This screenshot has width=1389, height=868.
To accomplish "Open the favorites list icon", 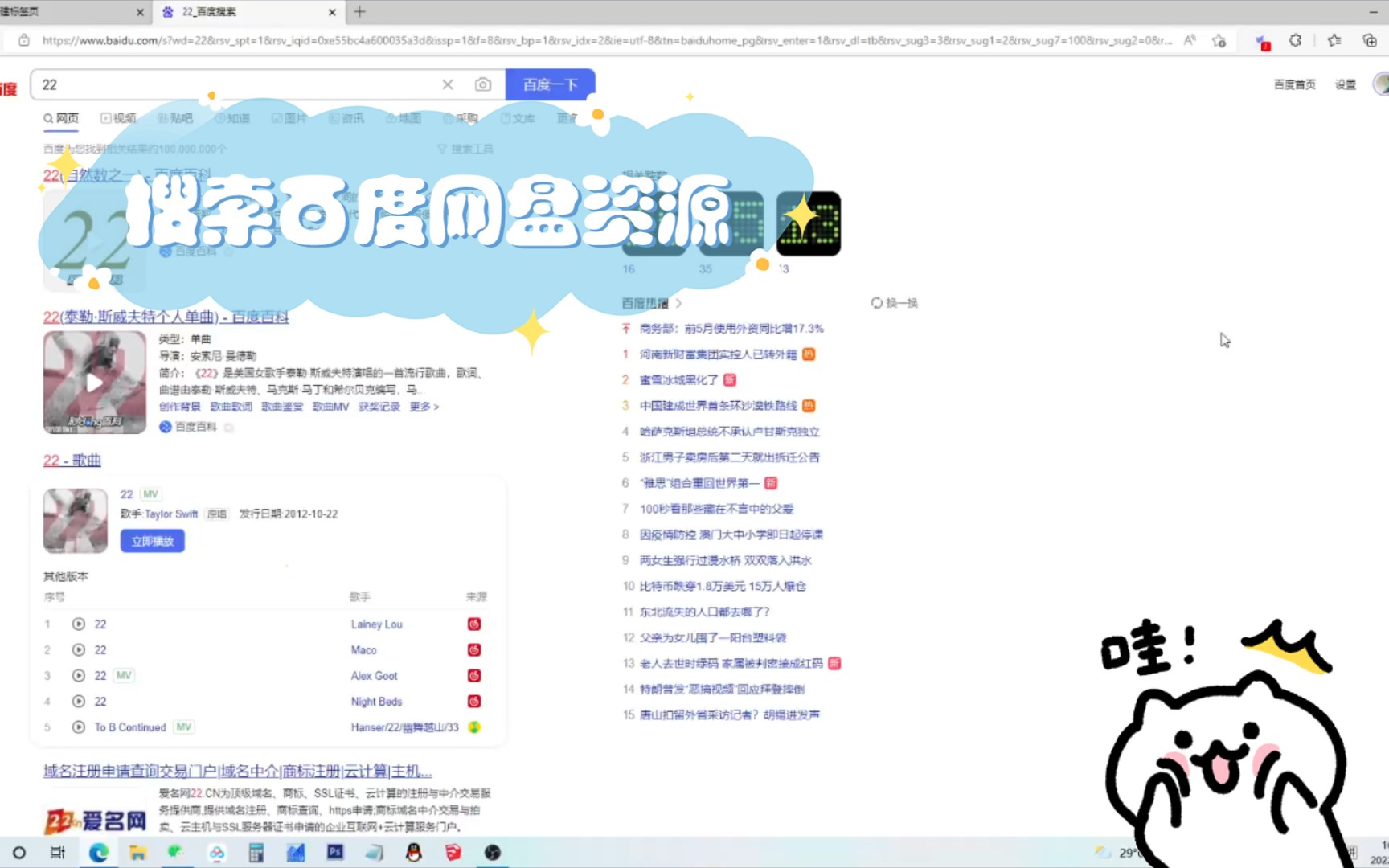I will click(x=1334, y=40).
